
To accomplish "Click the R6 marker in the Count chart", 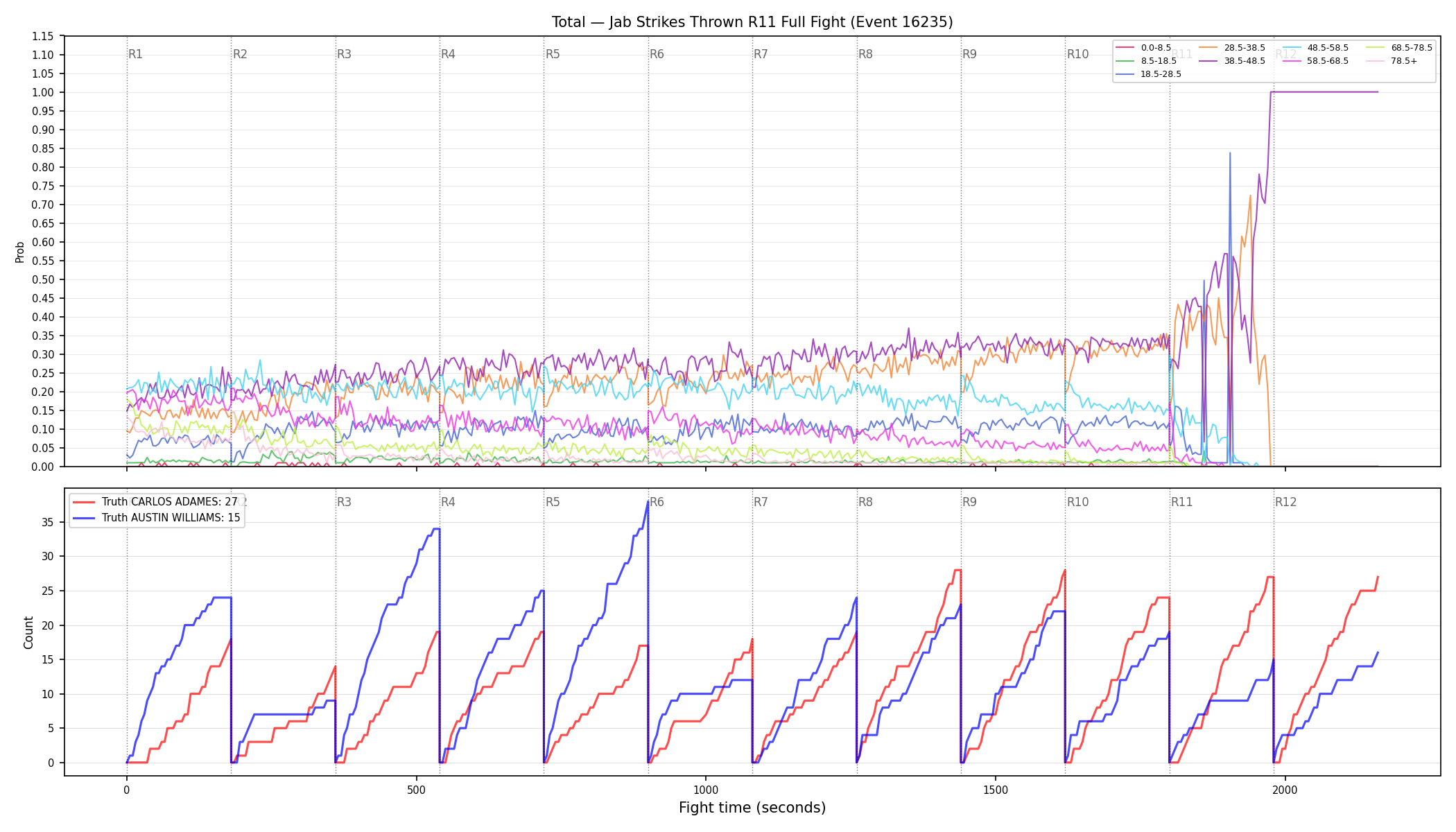I will [x=657, y=502].
